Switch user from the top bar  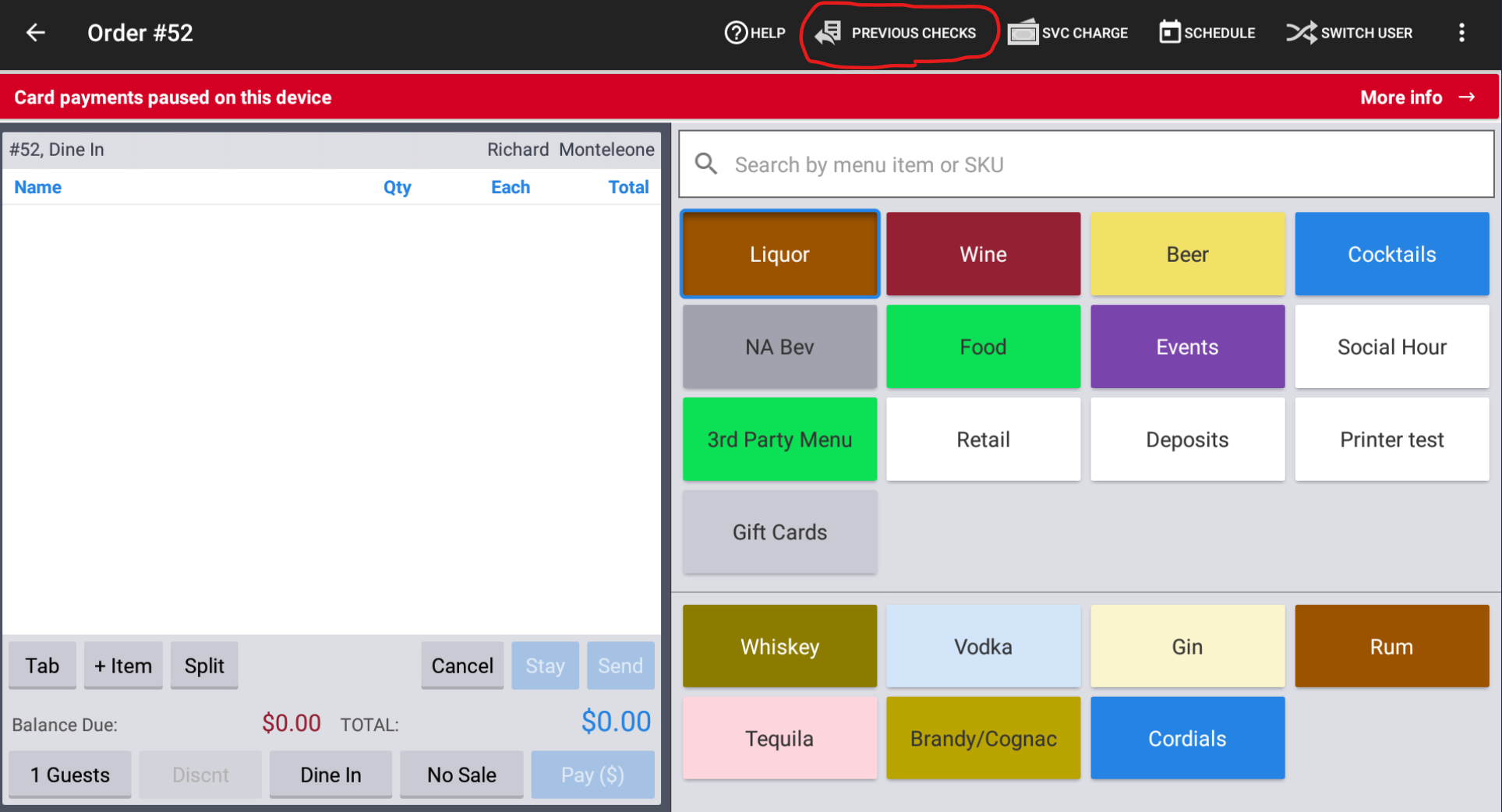point(1349,33)
